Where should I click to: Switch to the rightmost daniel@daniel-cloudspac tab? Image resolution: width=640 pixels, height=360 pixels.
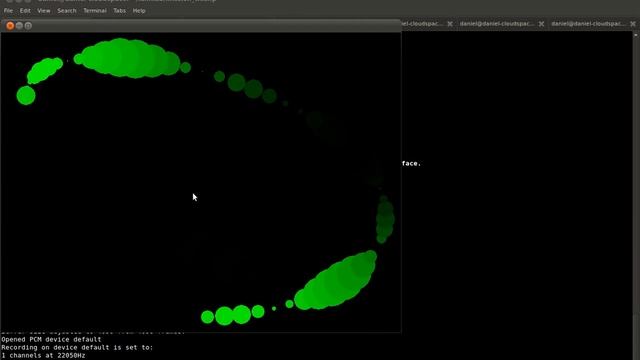coord(588,24)
